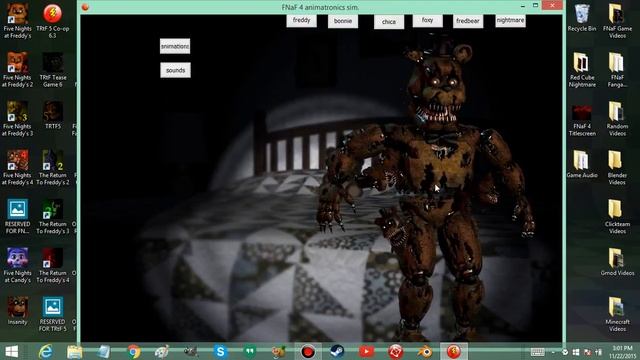
Task: Open Blender from taskbar
Action: pyautogui.click(x=424, y=351)
